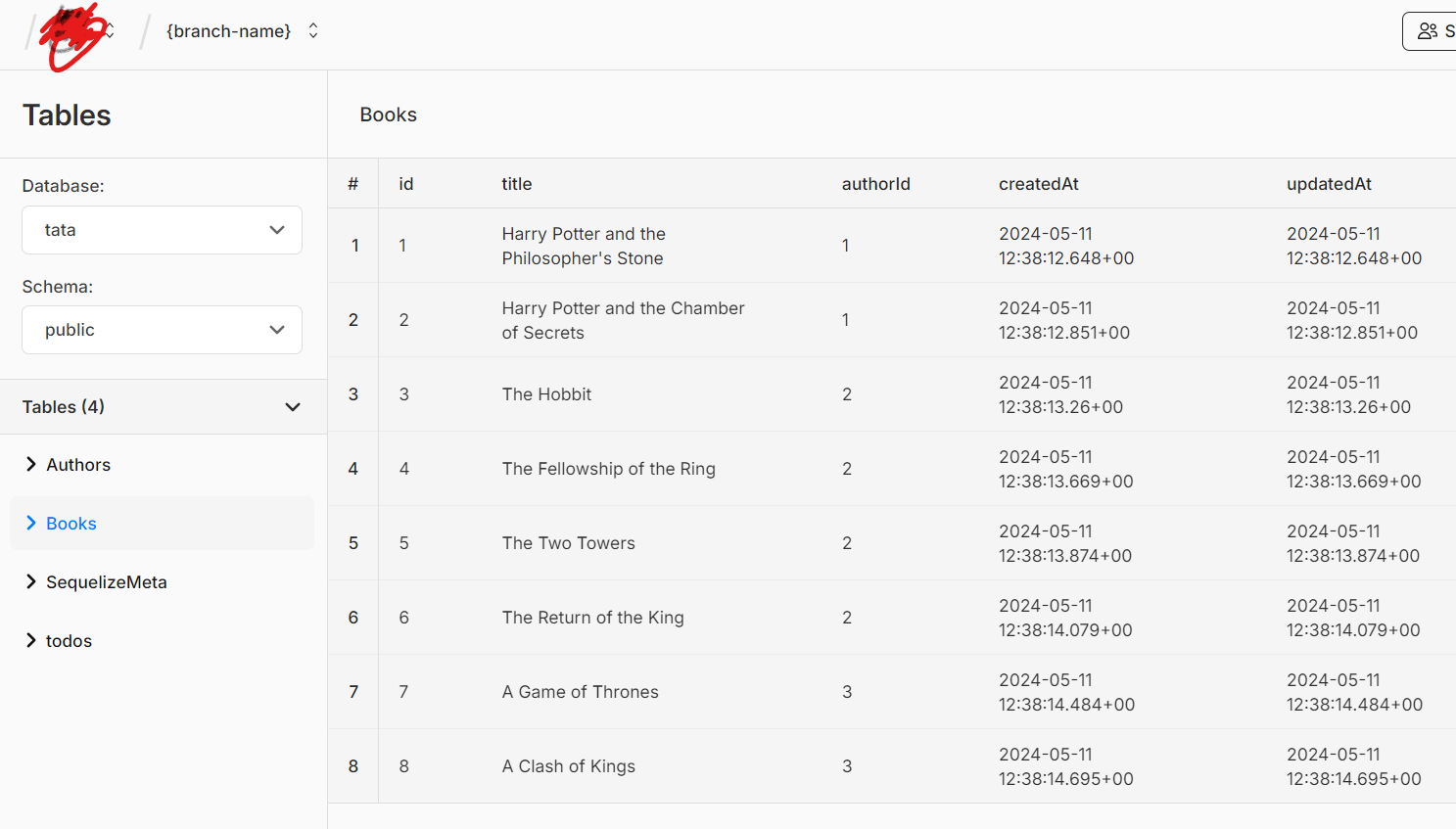Expand the SequelizeMeta table chevron

point(31,581)
